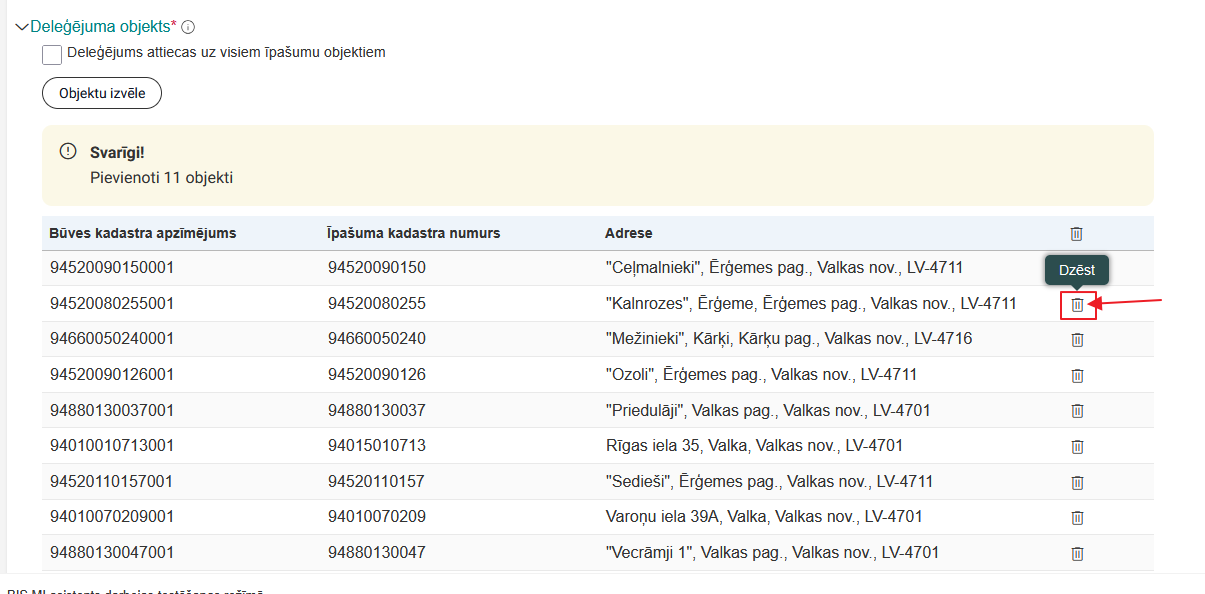
Task: Delete the "Ozoli" row entry
Action: pos(1077,376)
